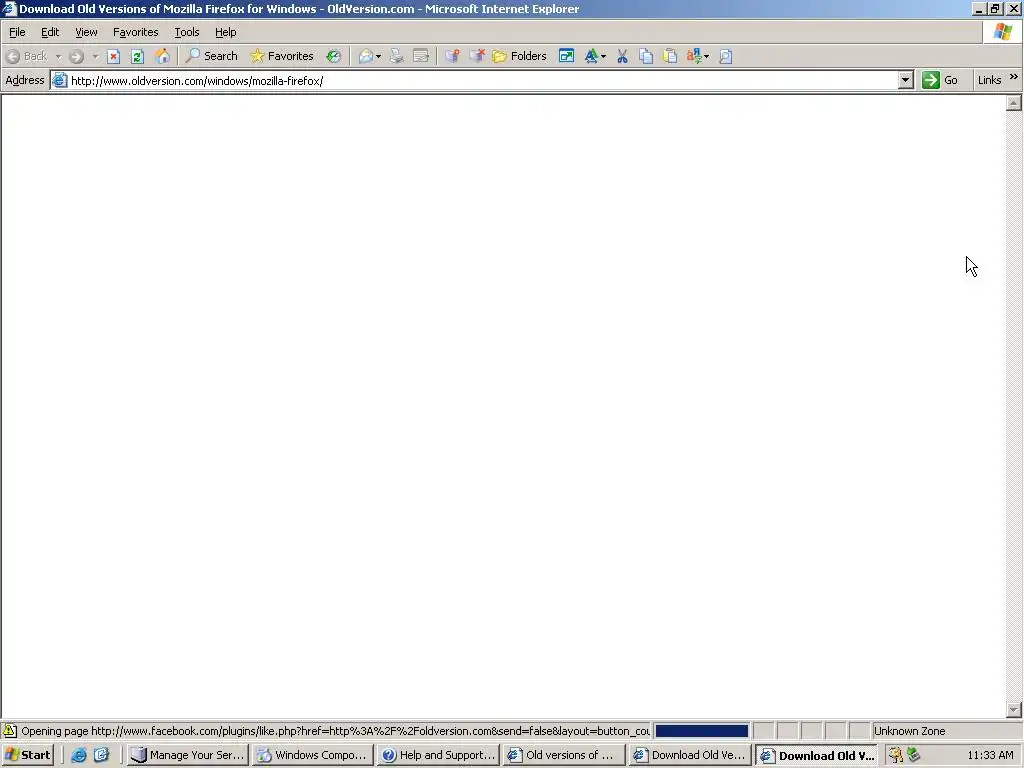Click the Encoding icon

[x=694, y=56]
